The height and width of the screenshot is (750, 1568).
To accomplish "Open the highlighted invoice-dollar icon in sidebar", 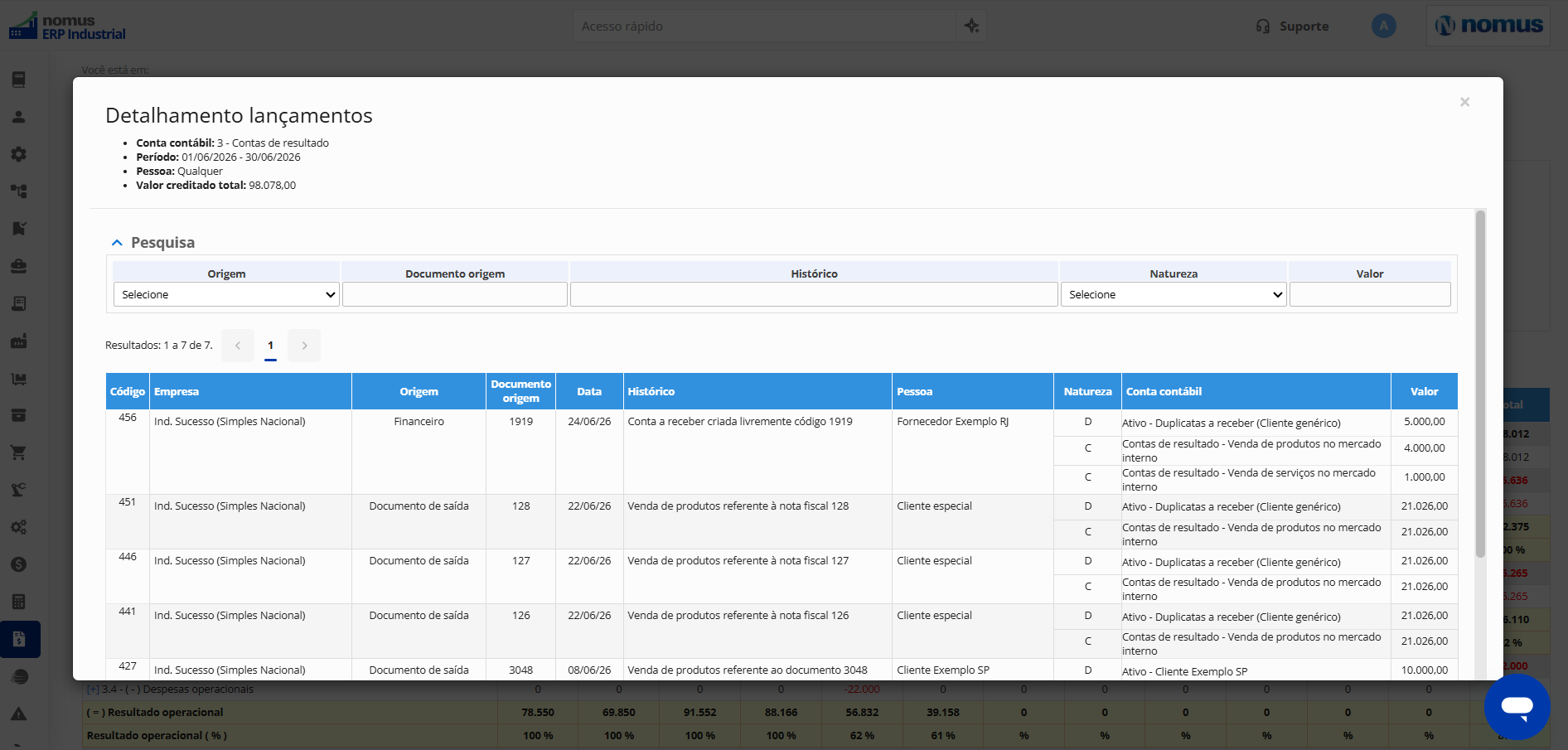I will coord(20,639).
